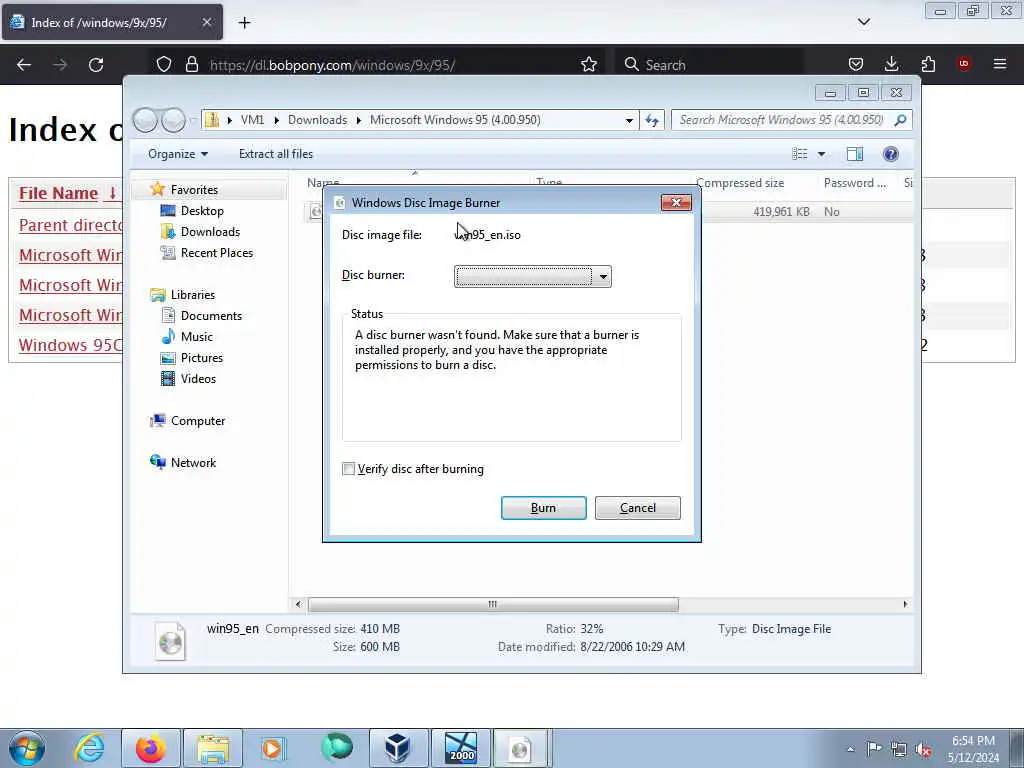Open Documents library

tap(211, 316)
